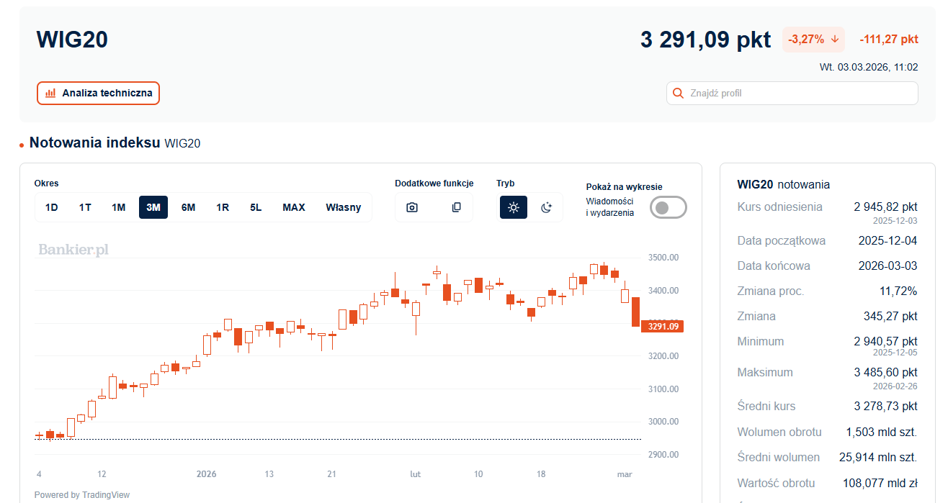The image size is (948, 503).
Task: Select the 6M period
Action: pos(188,207)
